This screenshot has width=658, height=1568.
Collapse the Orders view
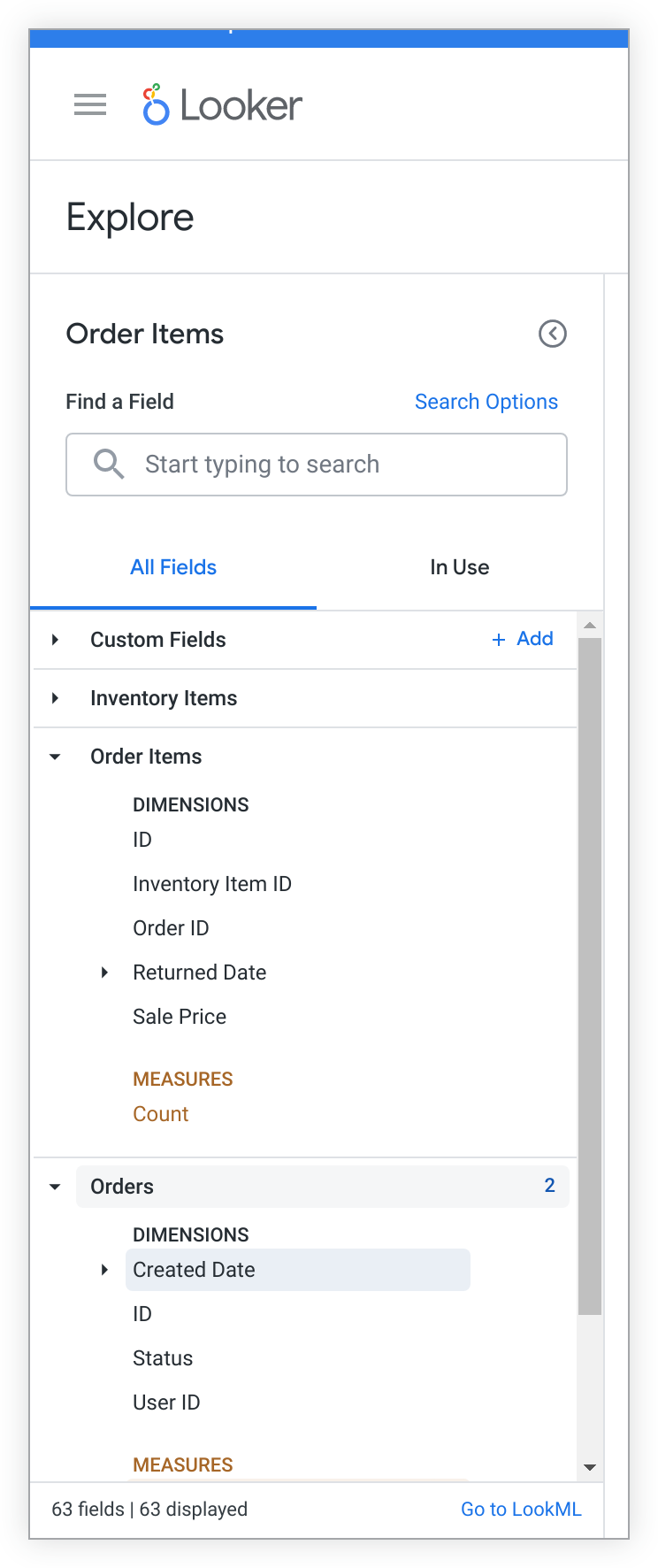click(x=55, y=1187)
